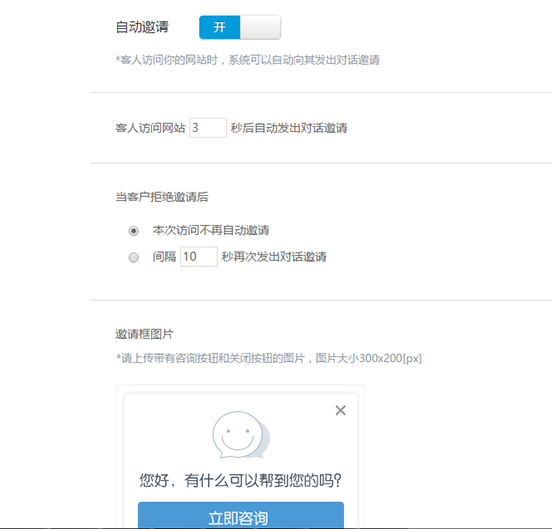
Task: Click the visit delay field containing 3
Action: pyautogui.click(x=208, y=128)
